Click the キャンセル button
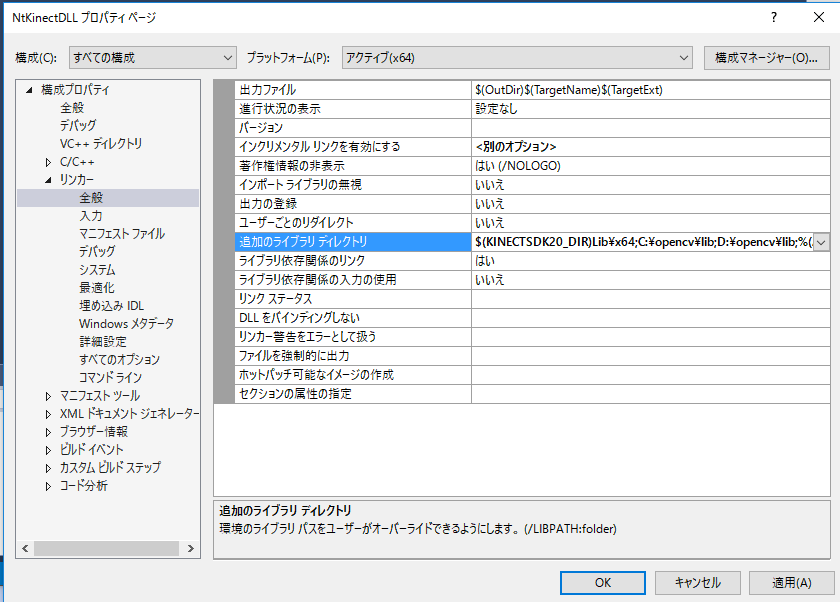This screenshot has width=840, height=602. 698,582
